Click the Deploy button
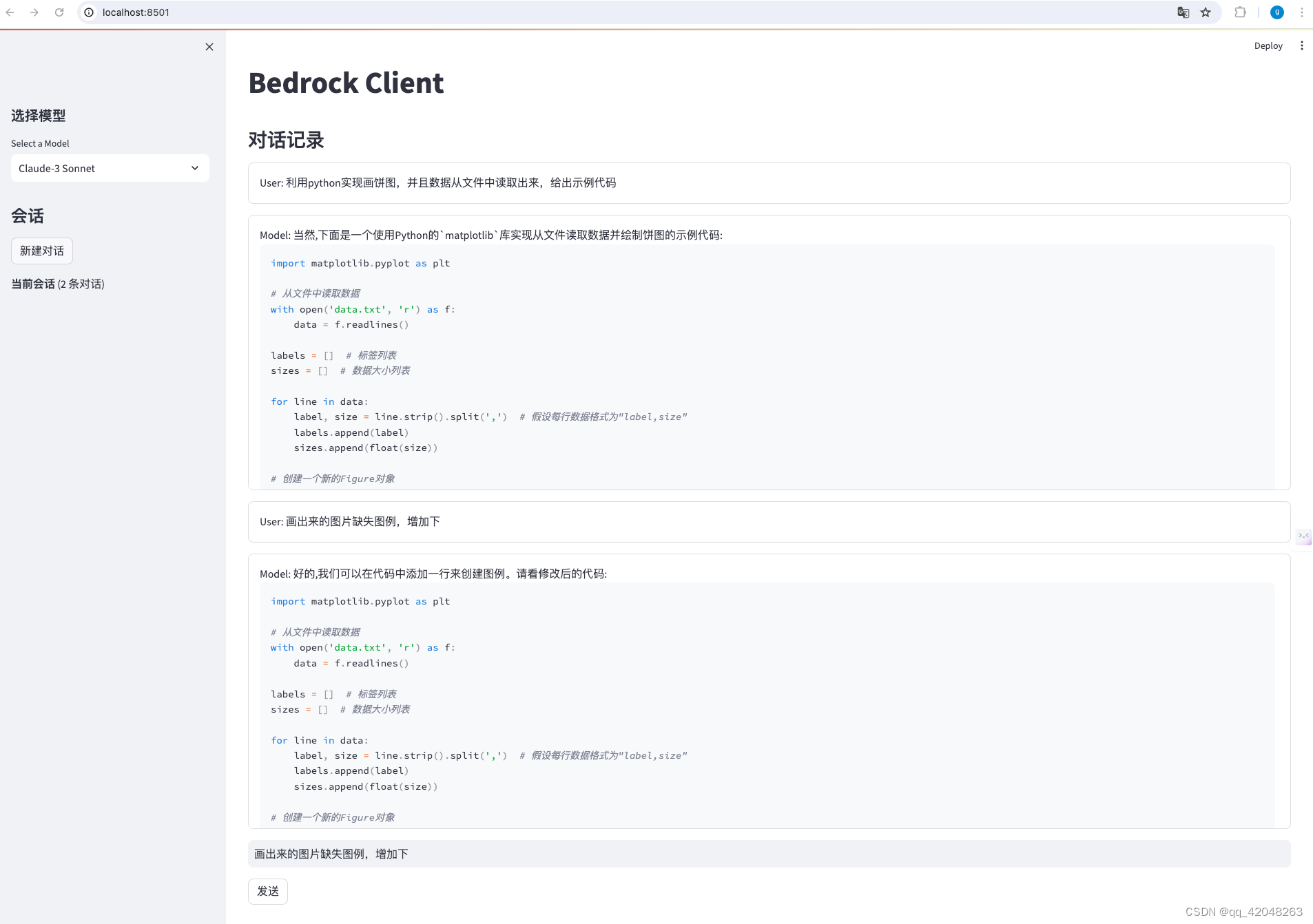 [1268, 45]
